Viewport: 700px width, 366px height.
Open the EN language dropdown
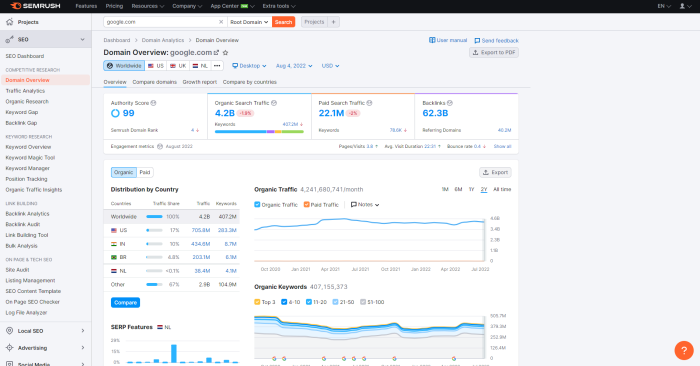(x=664, y=6)
